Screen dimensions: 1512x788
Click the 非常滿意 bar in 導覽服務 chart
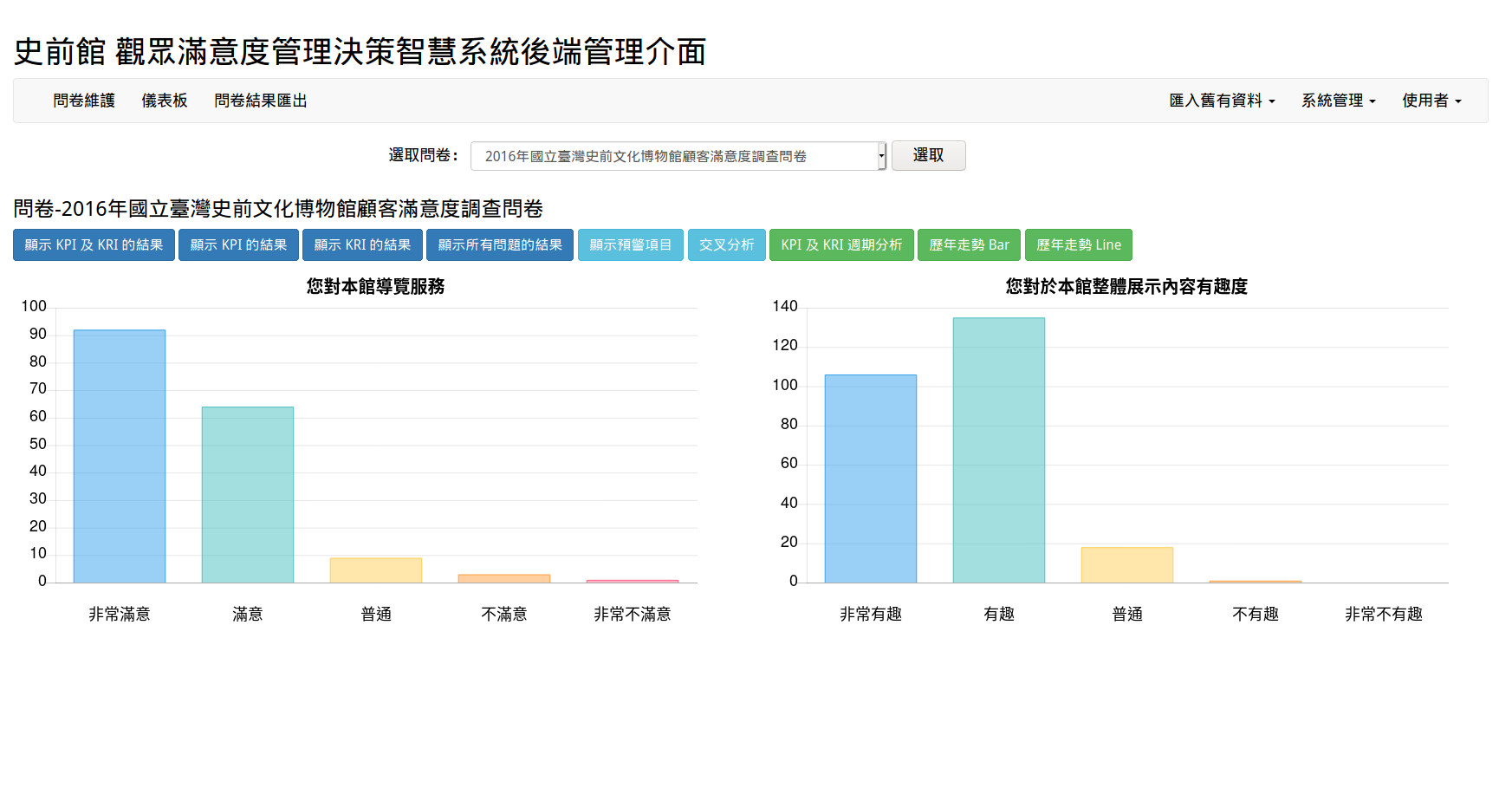coord(120,456)
